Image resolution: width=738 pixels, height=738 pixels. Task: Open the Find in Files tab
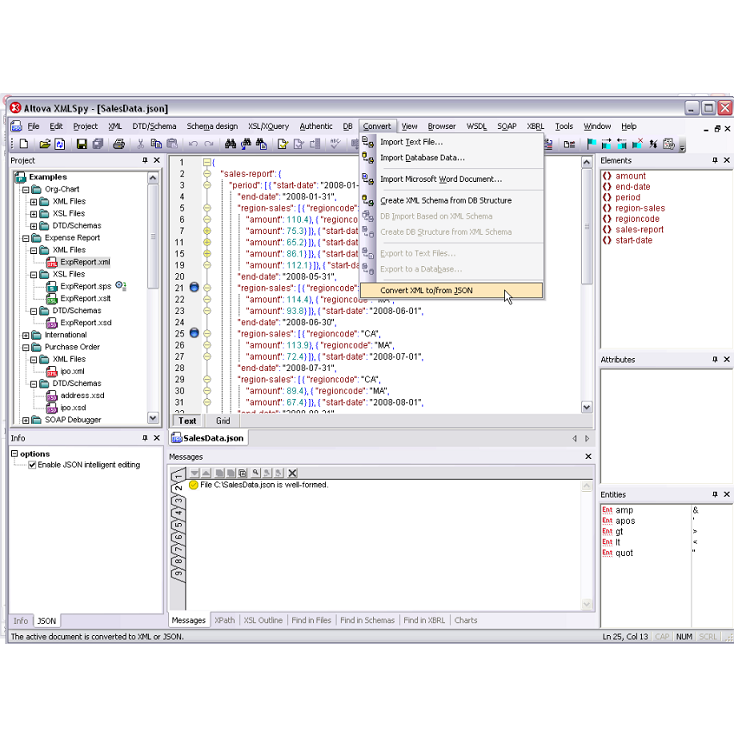311,620
